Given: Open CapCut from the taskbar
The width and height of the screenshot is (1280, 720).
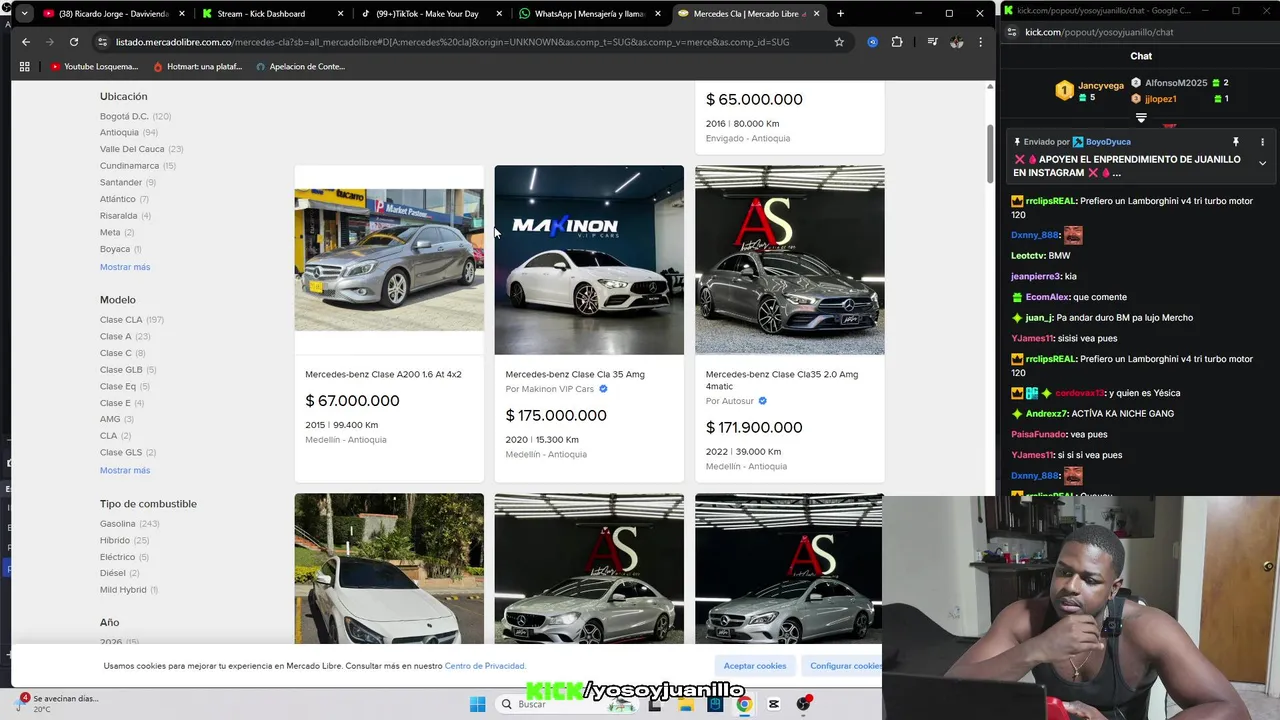Looking at the screenshot, I should (x=774, y=704).
